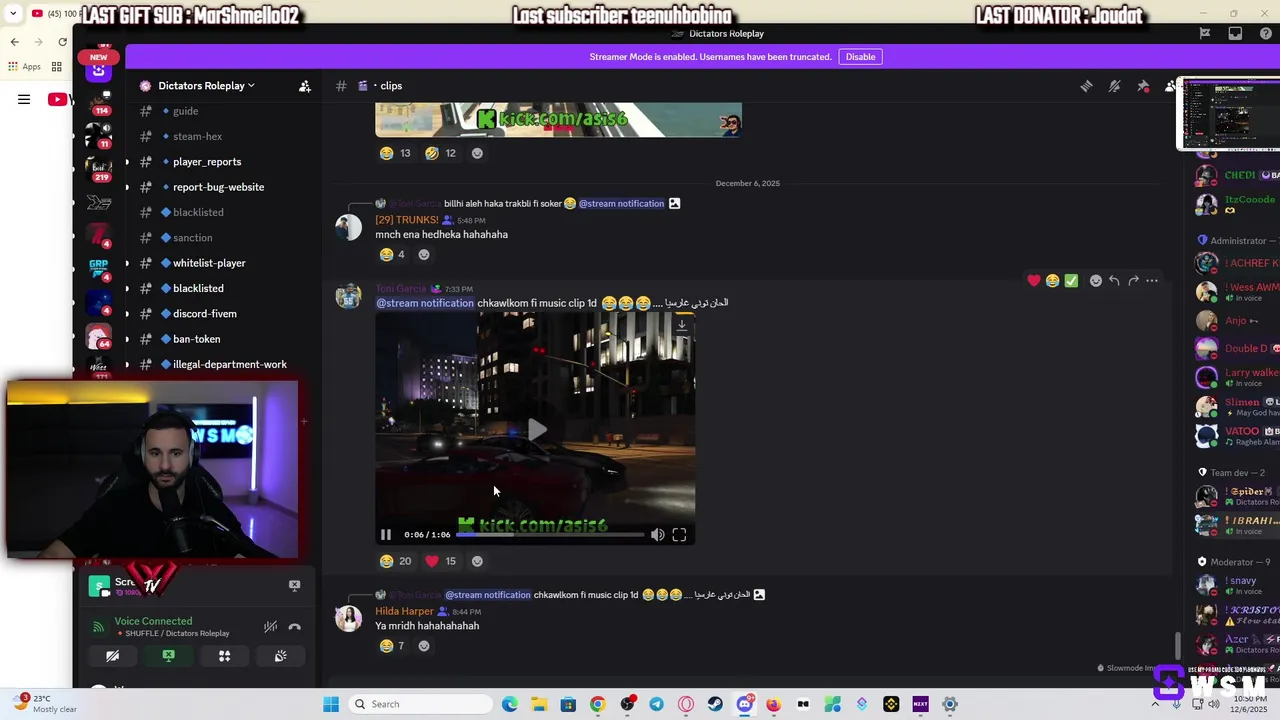Image resolution: width=1280 pixels, height=720 pixels.
Task: Open the voice activities launcher button
Action: pyautogui.click(x=224, y=656)
